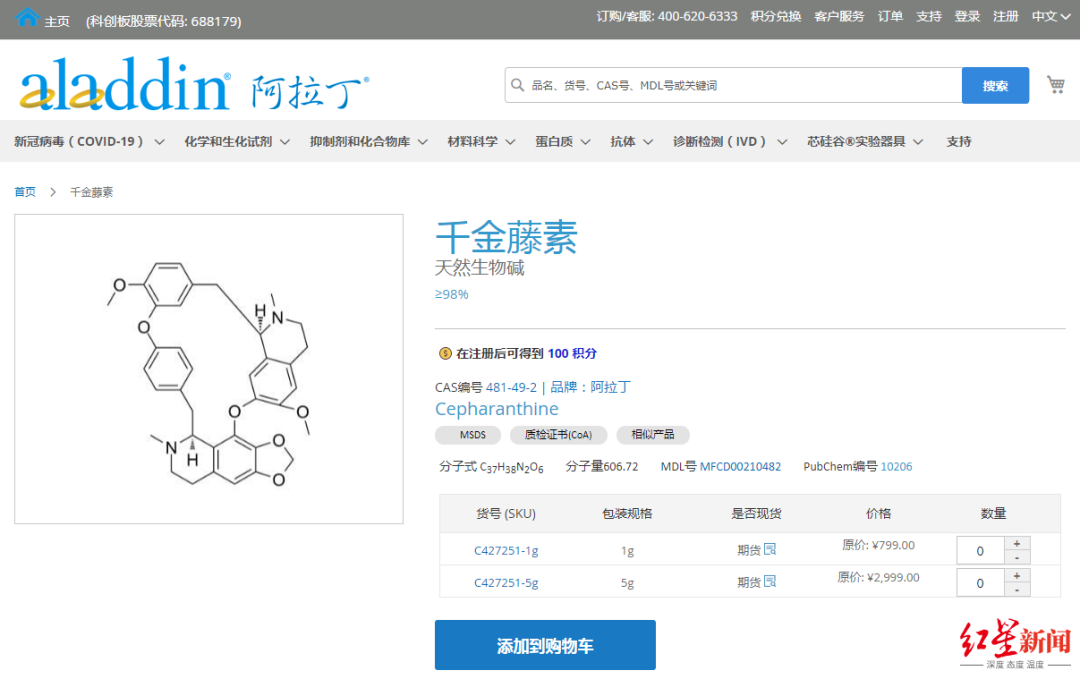Viewport: 1080px width, 679px height.
Task: Decrease quantity for the 1g row
Action: tap(1017, 558)
